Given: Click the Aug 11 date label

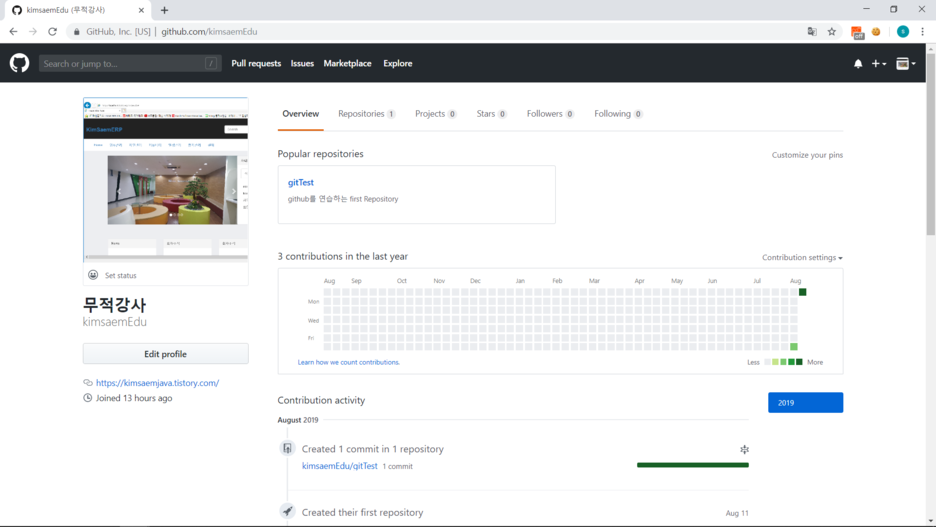Looking at the screenshot, I should click(x=737, y=513).
